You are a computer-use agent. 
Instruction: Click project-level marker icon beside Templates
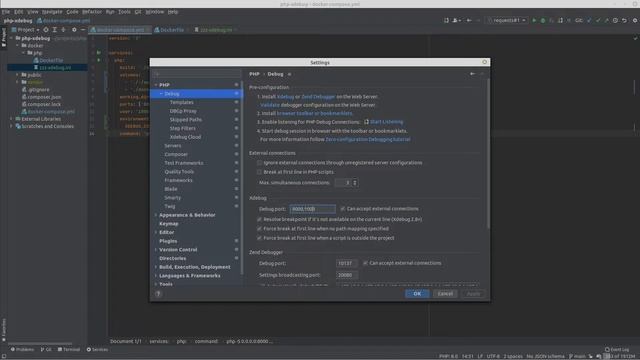tap(236, 102)
